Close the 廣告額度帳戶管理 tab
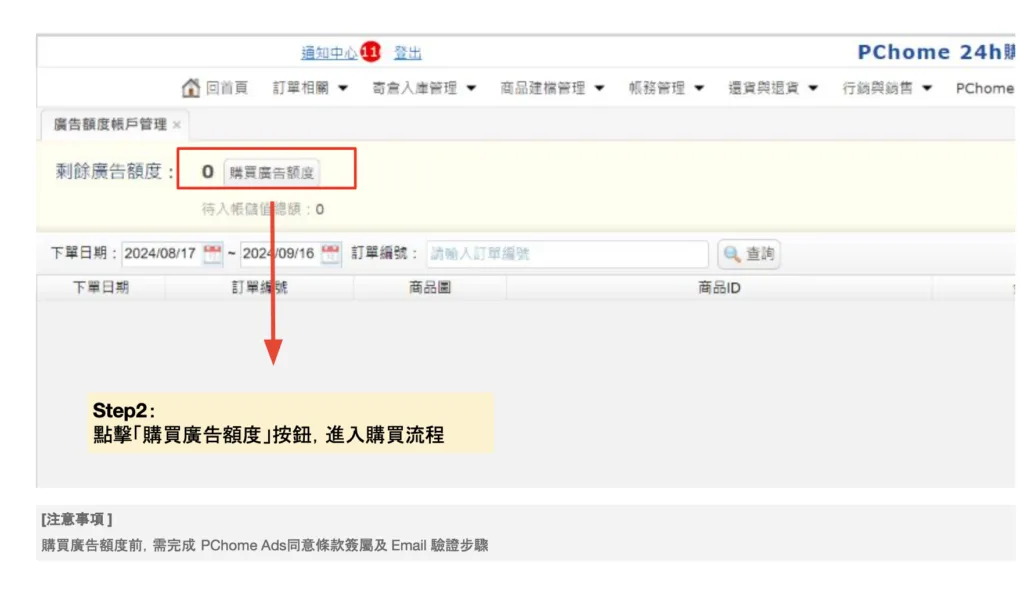 click(x=177, y=125)
